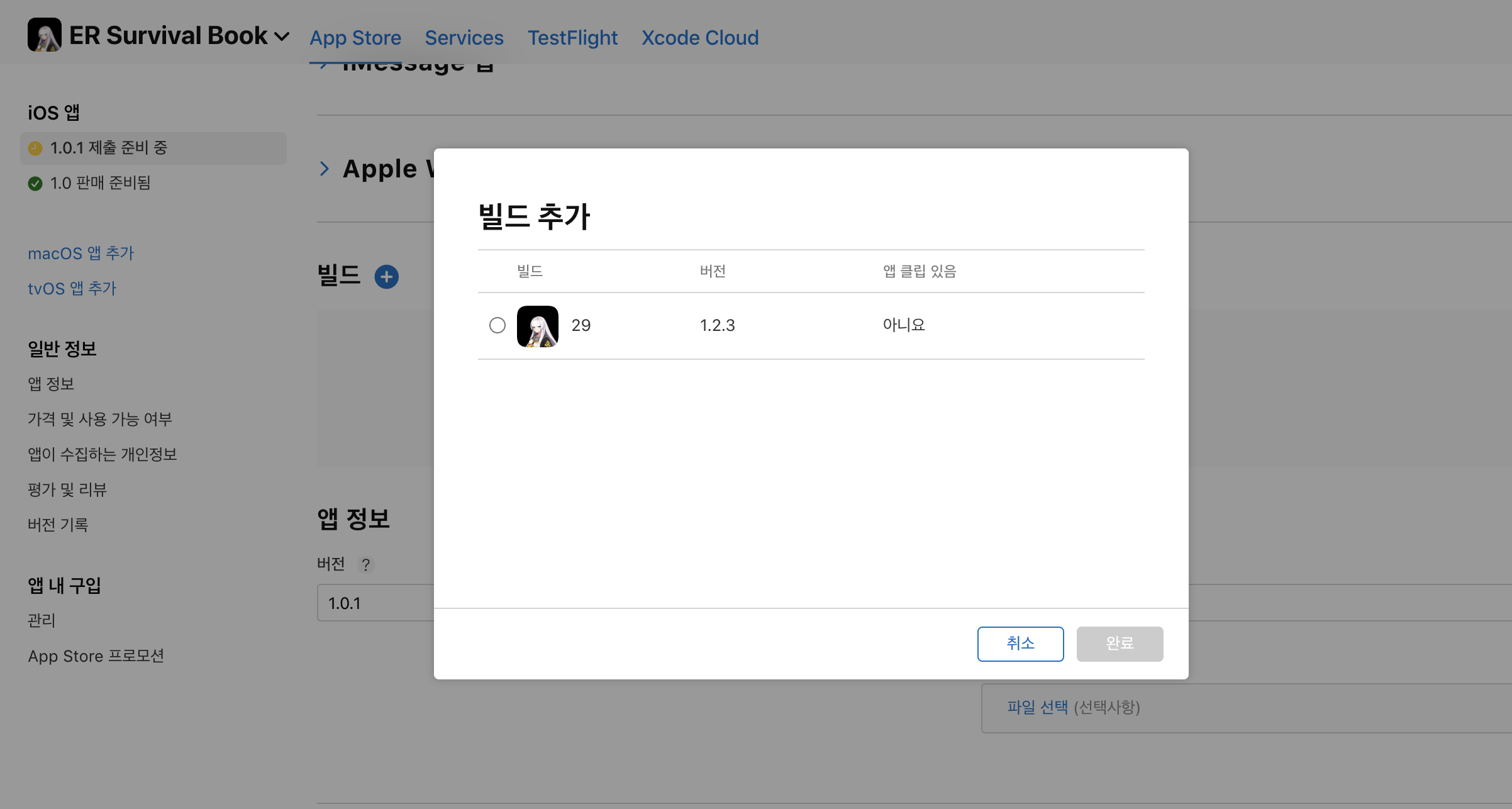Expand the Apple Watch section chevron
Viewport: 1512px width, 809px height.
point(325,169)
